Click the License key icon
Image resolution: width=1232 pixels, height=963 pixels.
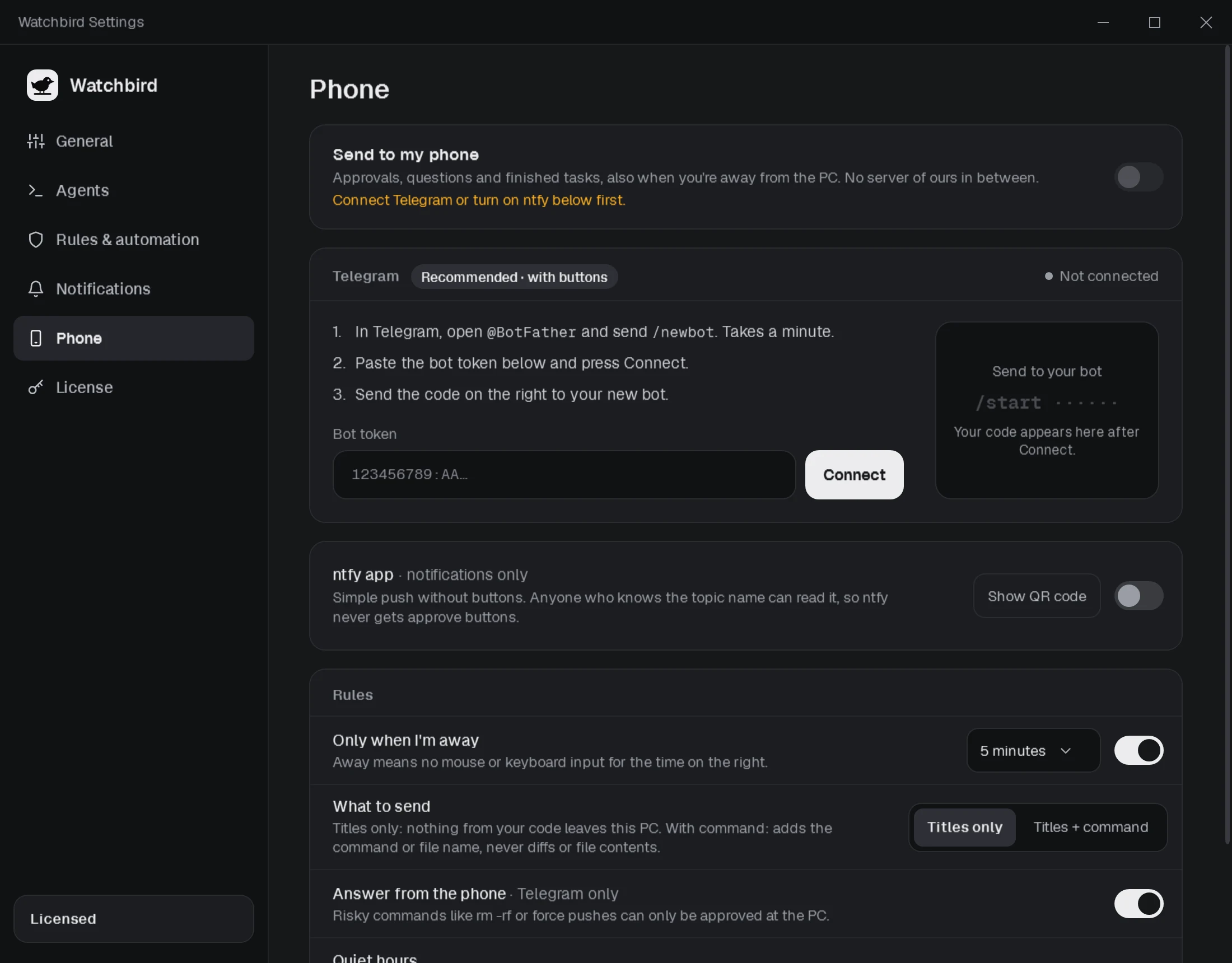click(35, 387)
